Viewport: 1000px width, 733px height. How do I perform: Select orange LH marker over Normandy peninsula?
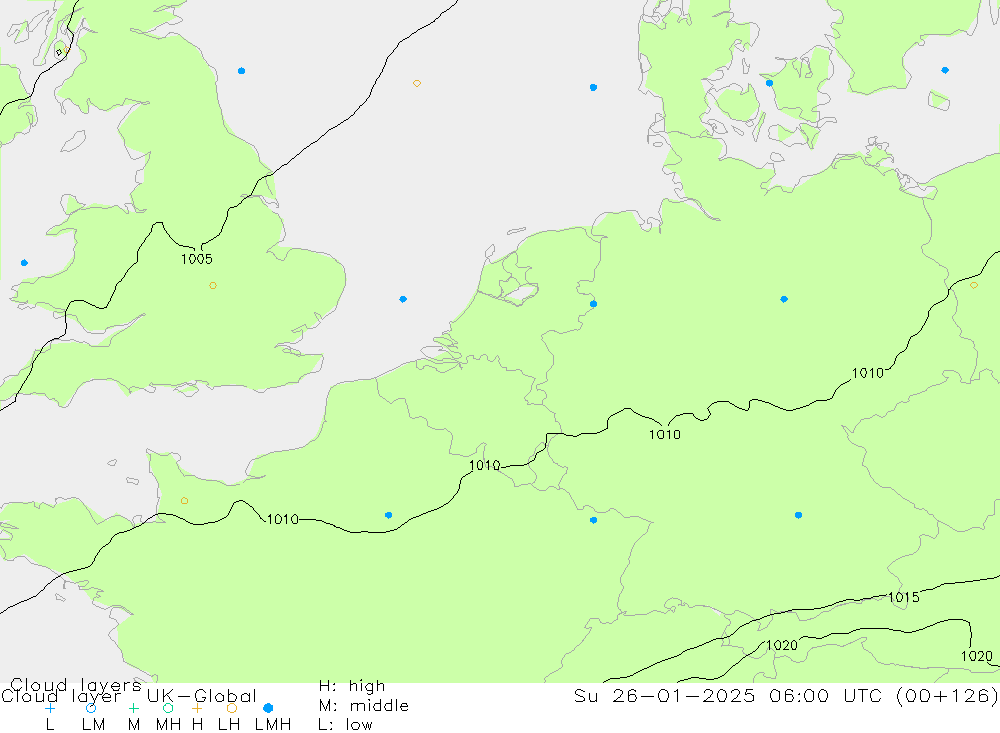pyautogui.click(x=184, y=501)
